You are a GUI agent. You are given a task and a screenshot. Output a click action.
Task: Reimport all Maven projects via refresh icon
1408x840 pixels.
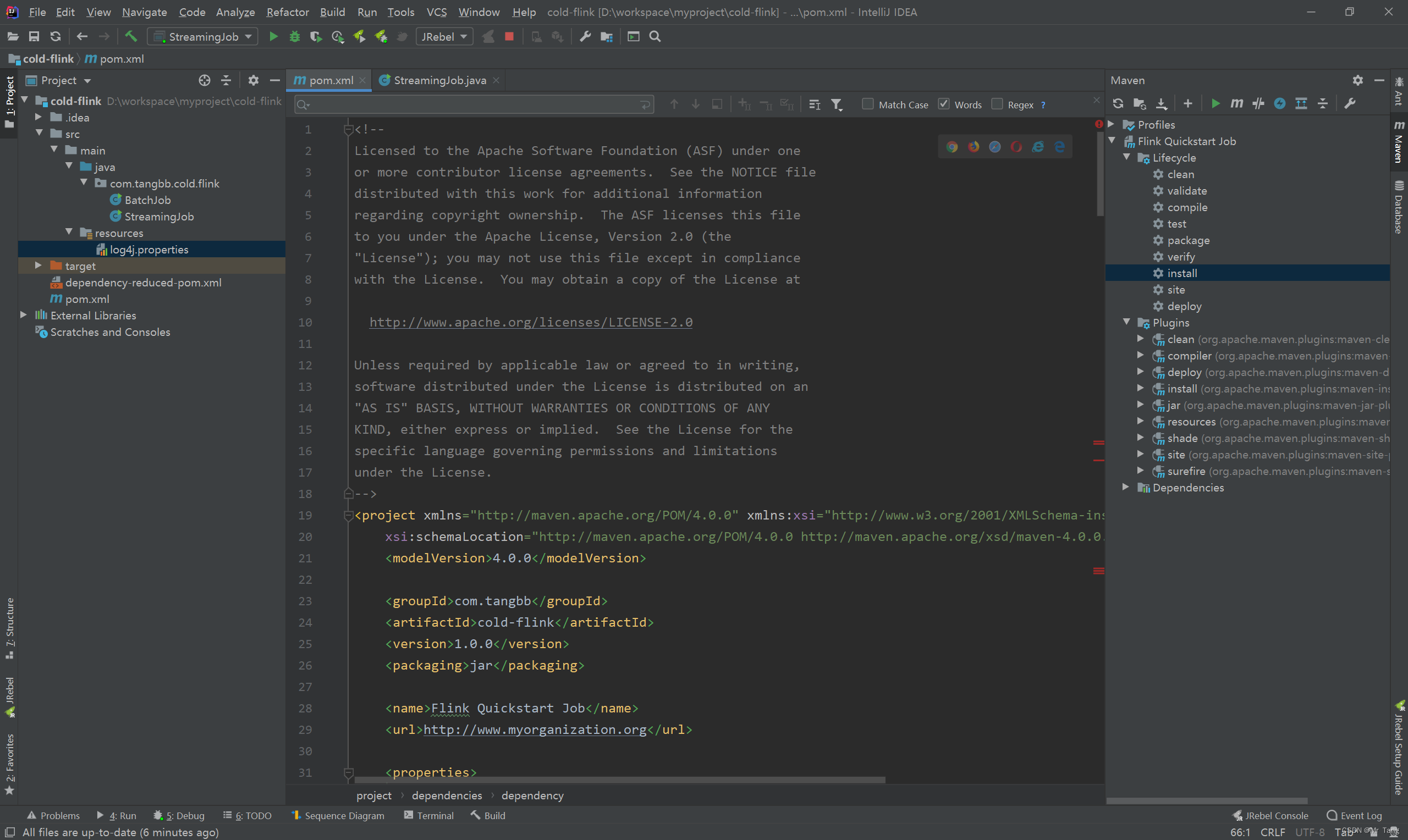[x=1118, y=103]
